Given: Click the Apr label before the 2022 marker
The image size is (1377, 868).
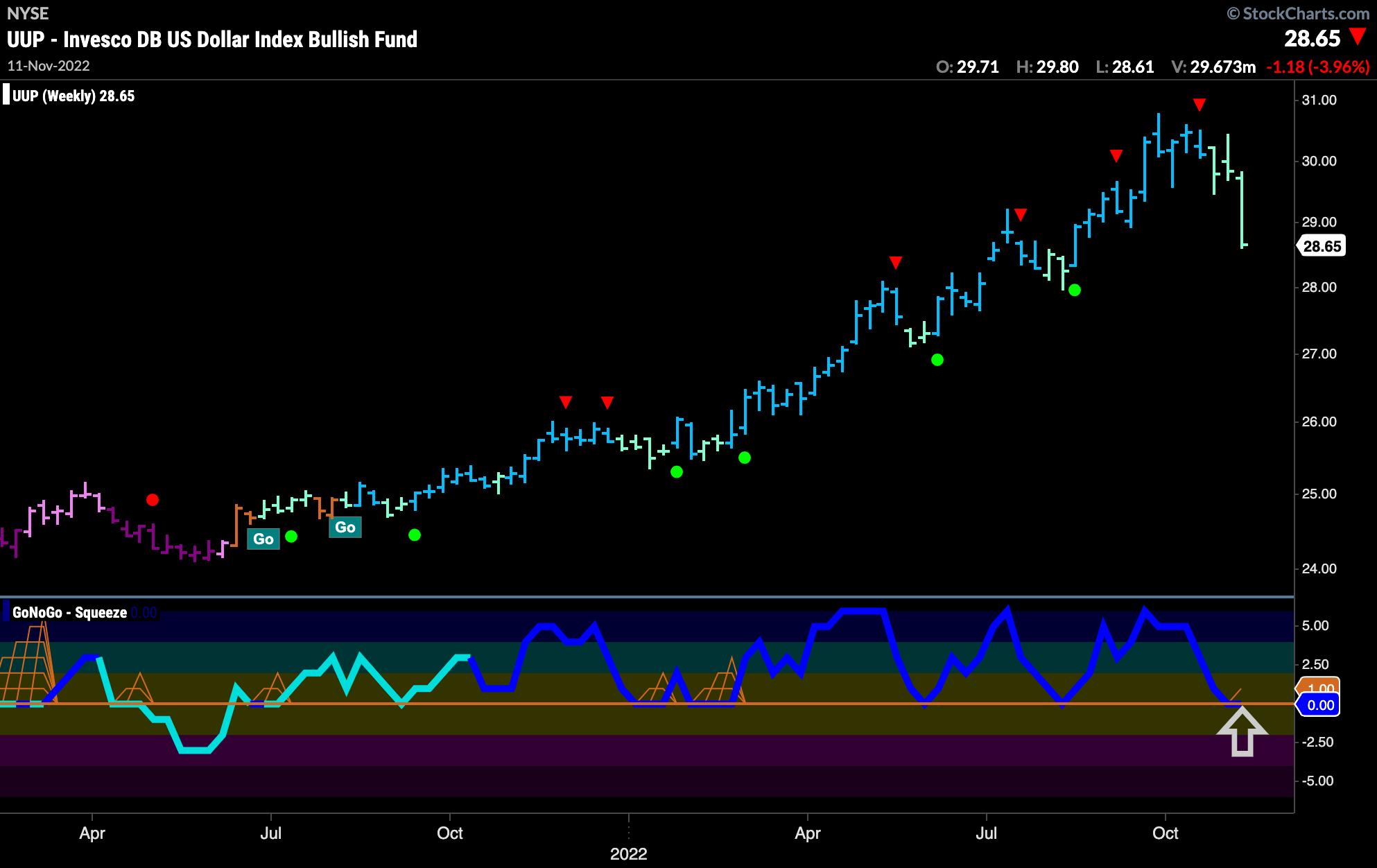Looking at the screenshot, I should [x=92, y=833].
